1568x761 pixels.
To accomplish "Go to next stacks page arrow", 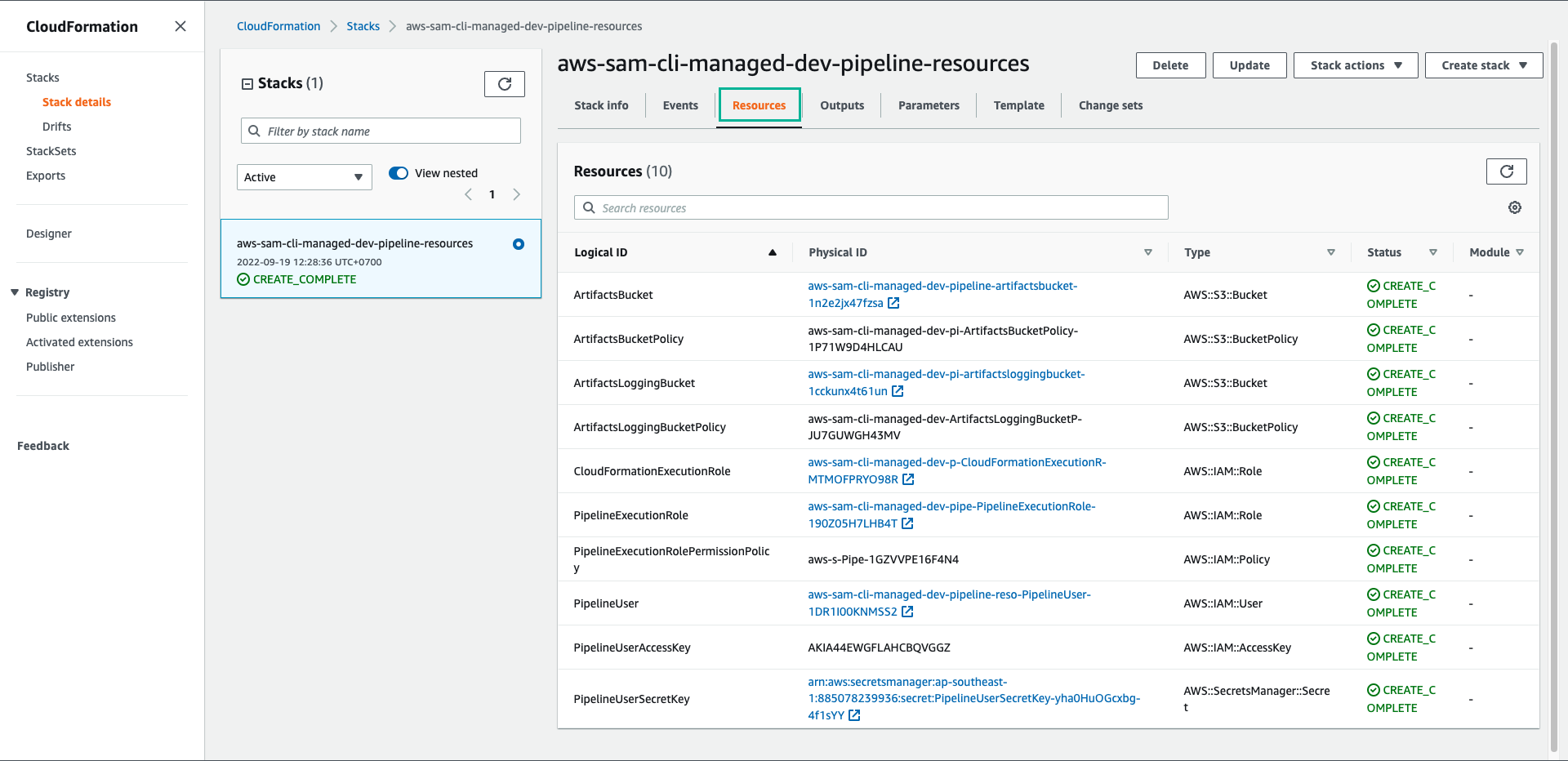I will pos(516,194).
